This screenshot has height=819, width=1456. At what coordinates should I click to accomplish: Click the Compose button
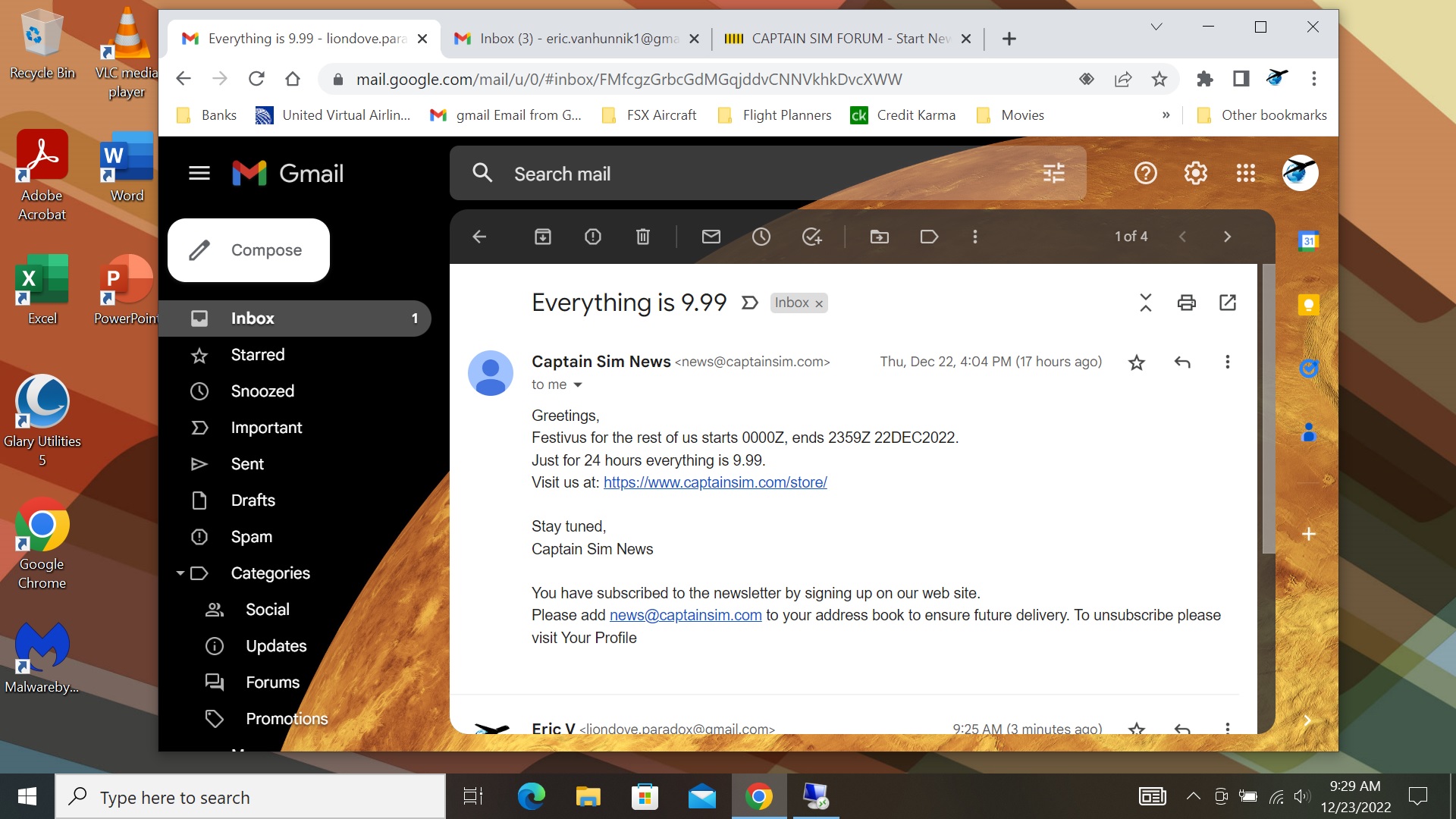[249, 250]
